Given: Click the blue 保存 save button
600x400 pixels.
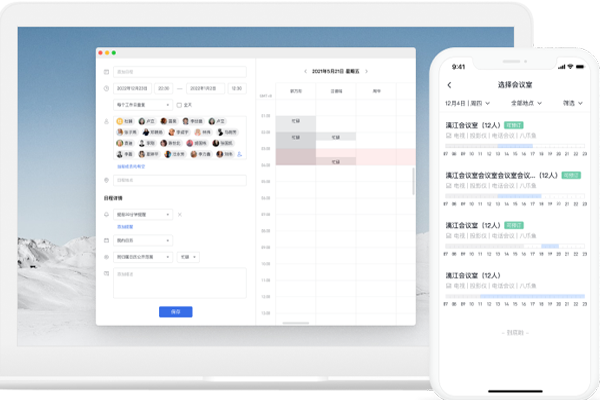Looking at the screenshot, I should 176,312.
